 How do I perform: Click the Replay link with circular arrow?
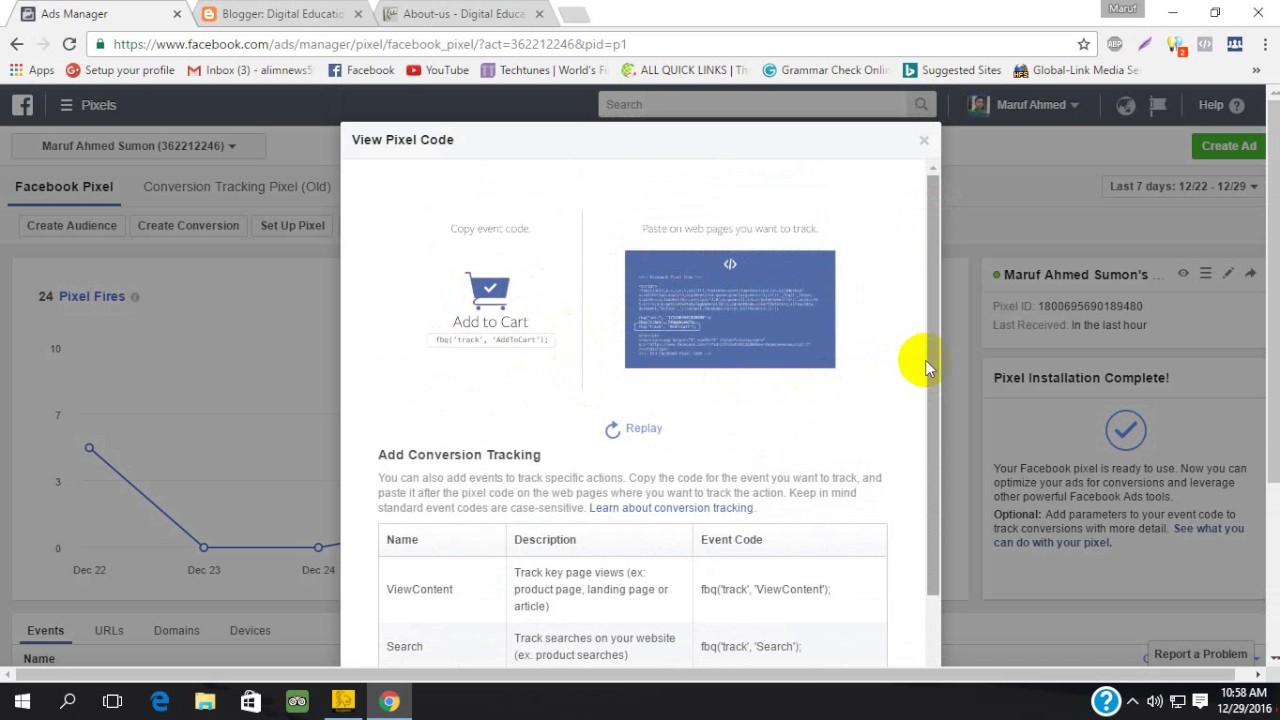point(634,429)
